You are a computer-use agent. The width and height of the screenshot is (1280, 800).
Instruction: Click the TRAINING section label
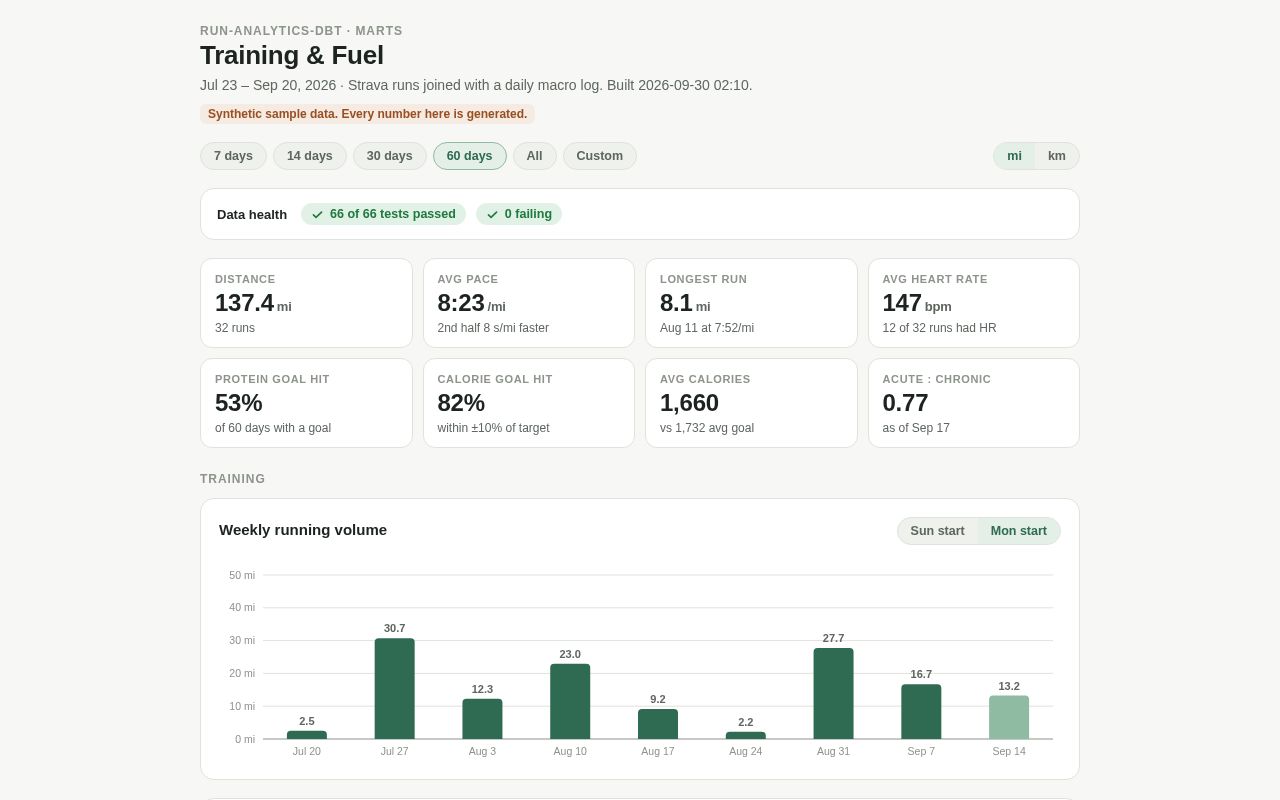(x=233, y=479)
